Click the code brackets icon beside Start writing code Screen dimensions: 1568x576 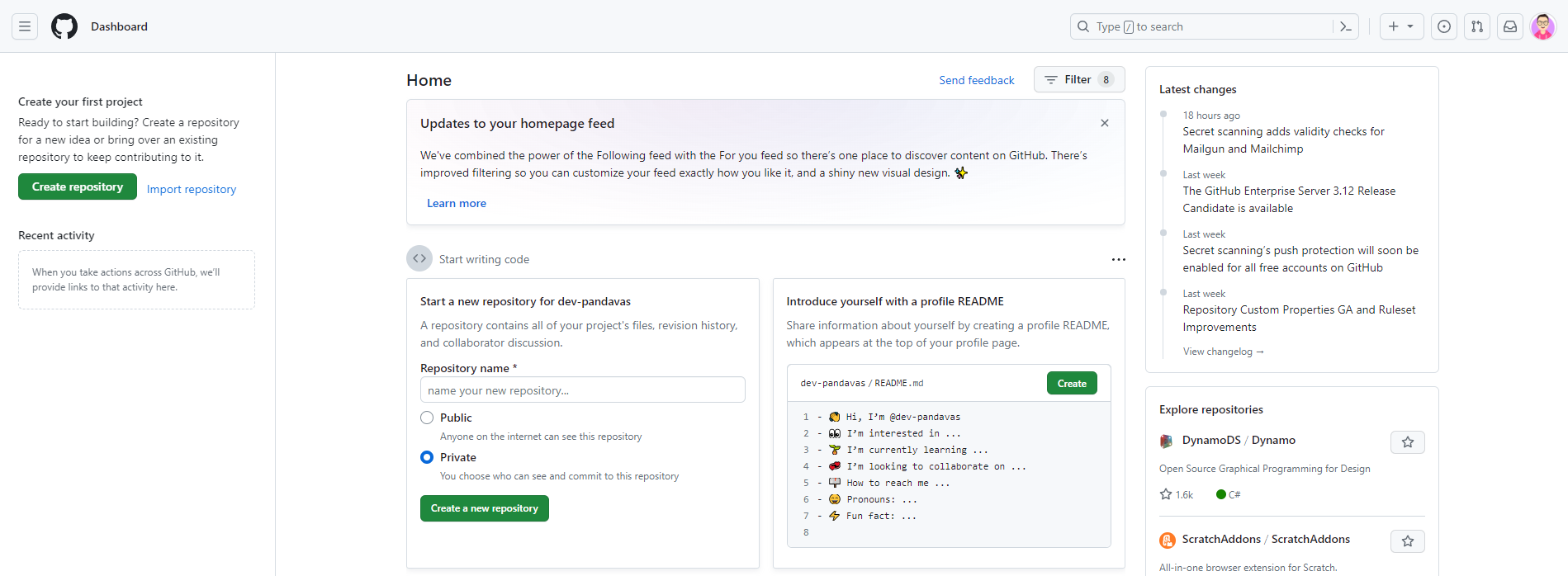pos(419,258)
